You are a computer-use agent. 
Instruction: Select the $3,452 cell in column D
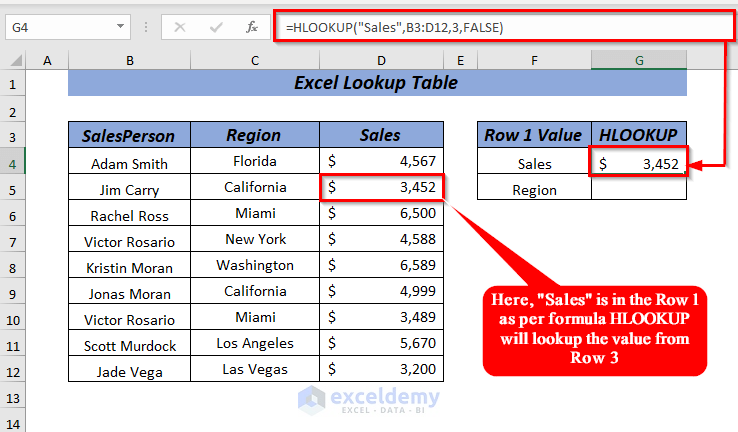click(x=381, y=187)
